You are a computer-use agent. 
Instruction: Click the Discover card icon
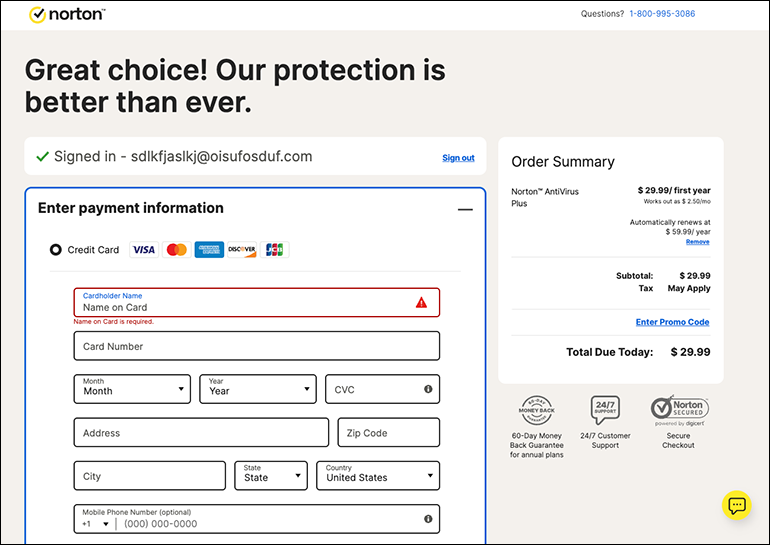242,250
